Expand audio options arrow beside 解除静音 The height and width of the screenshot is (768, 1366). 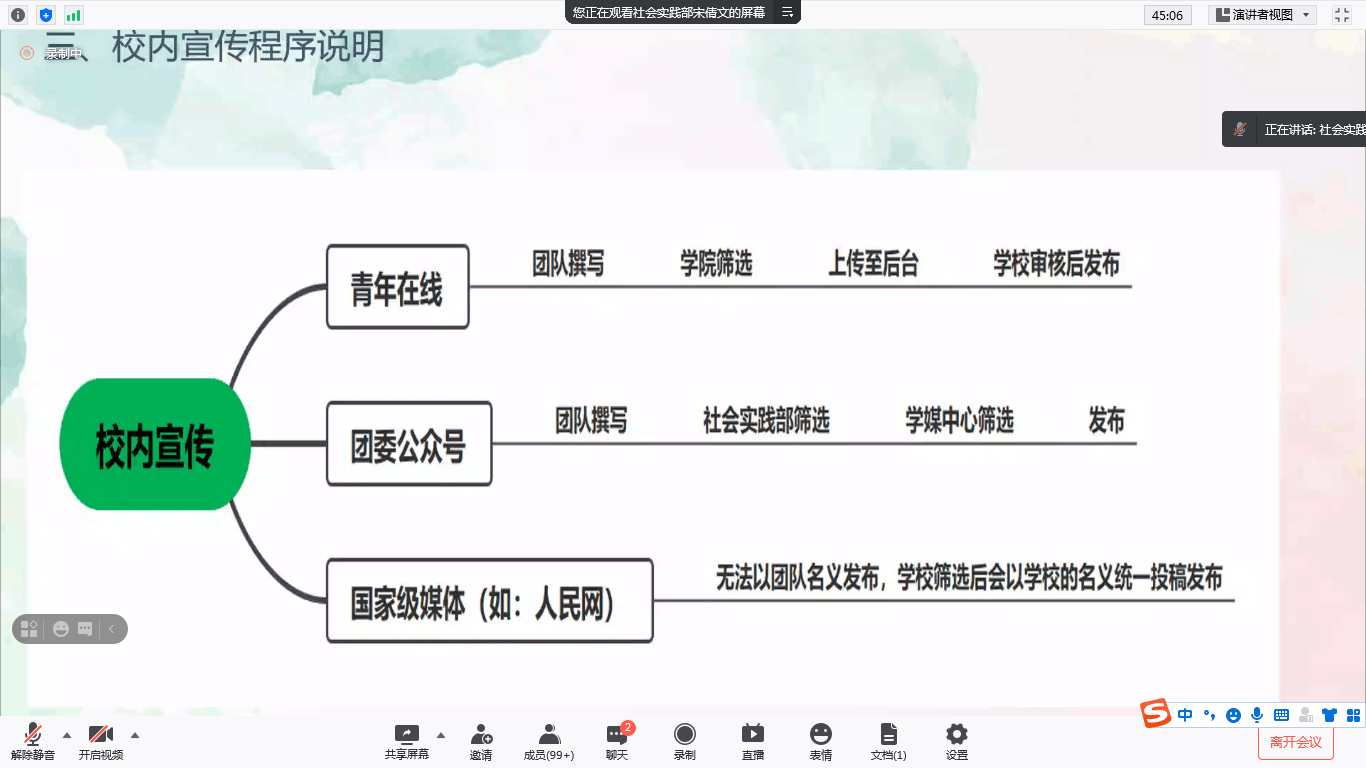coord(67,735)
